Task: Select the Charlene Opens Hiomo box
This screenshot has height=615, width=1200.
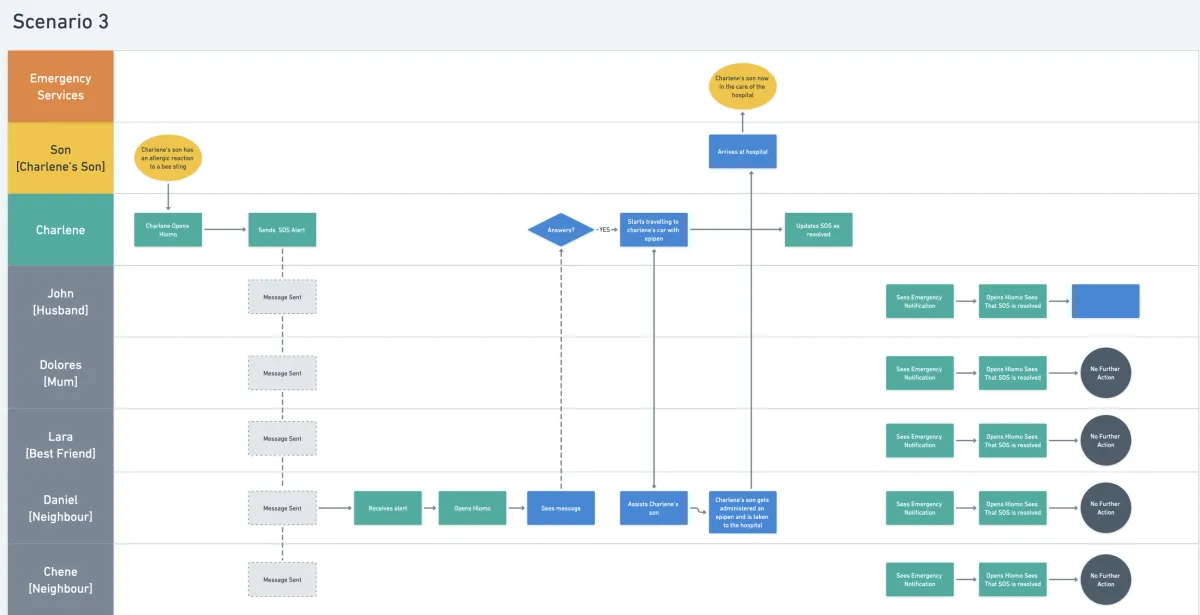Action: click(168, 230)
